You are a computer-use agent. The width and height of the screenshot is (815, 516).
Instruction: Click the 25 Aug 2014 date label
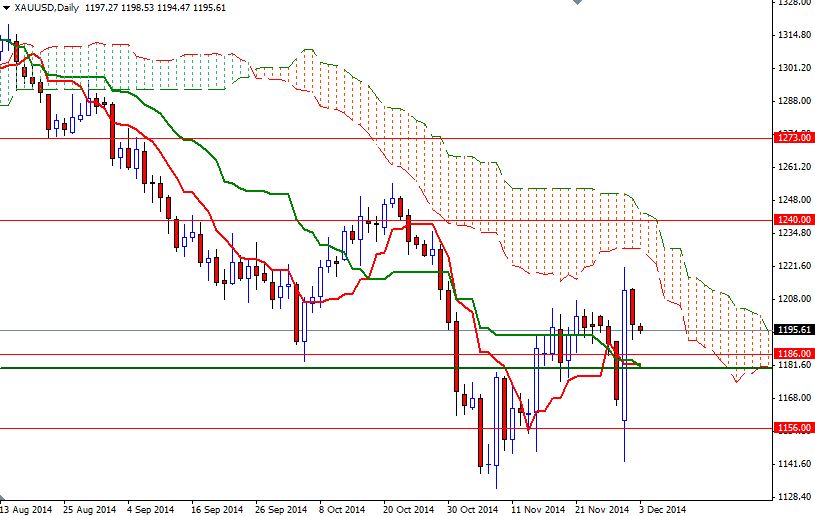89,510
